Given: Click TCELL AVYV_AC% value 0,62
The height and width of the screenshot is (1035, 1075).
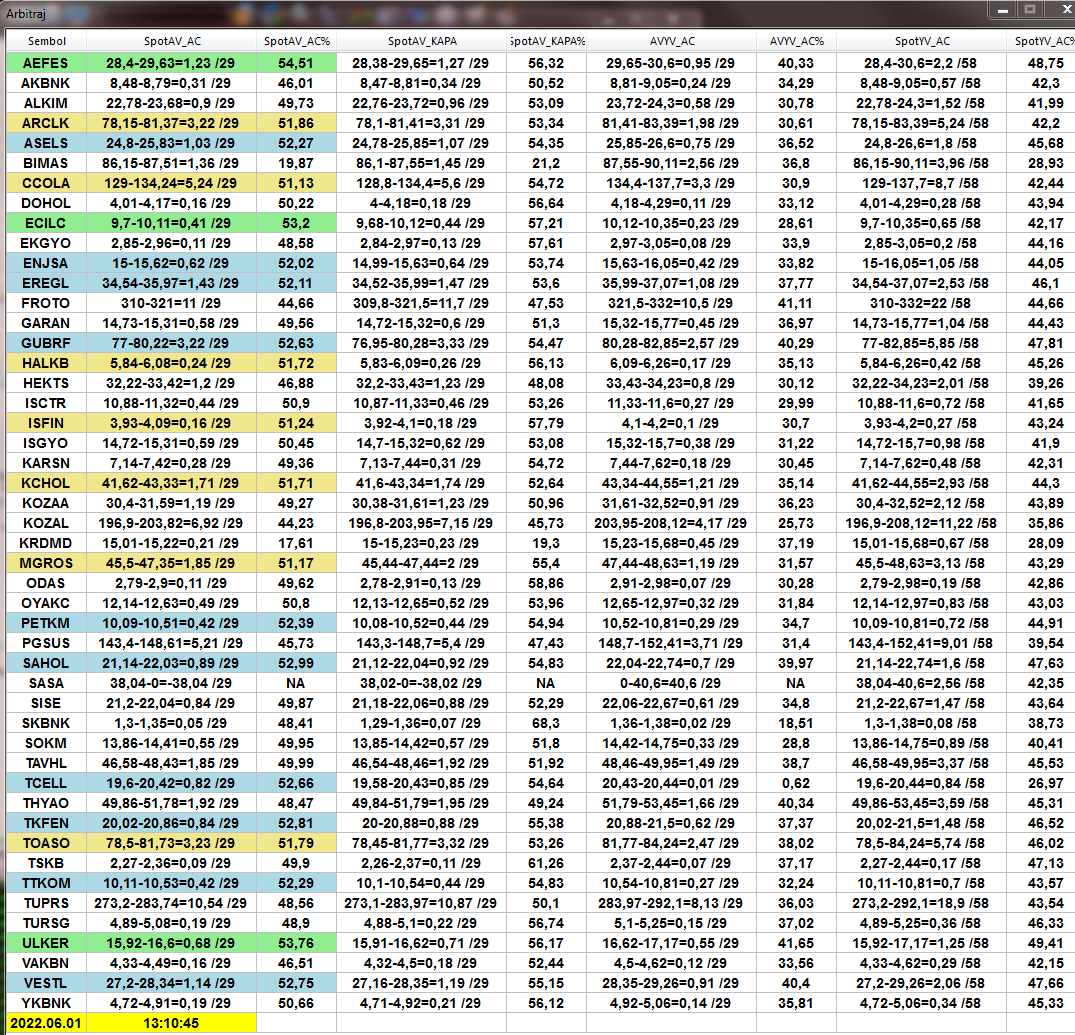Looking at the screenshot, I should (x=796, y=783).
